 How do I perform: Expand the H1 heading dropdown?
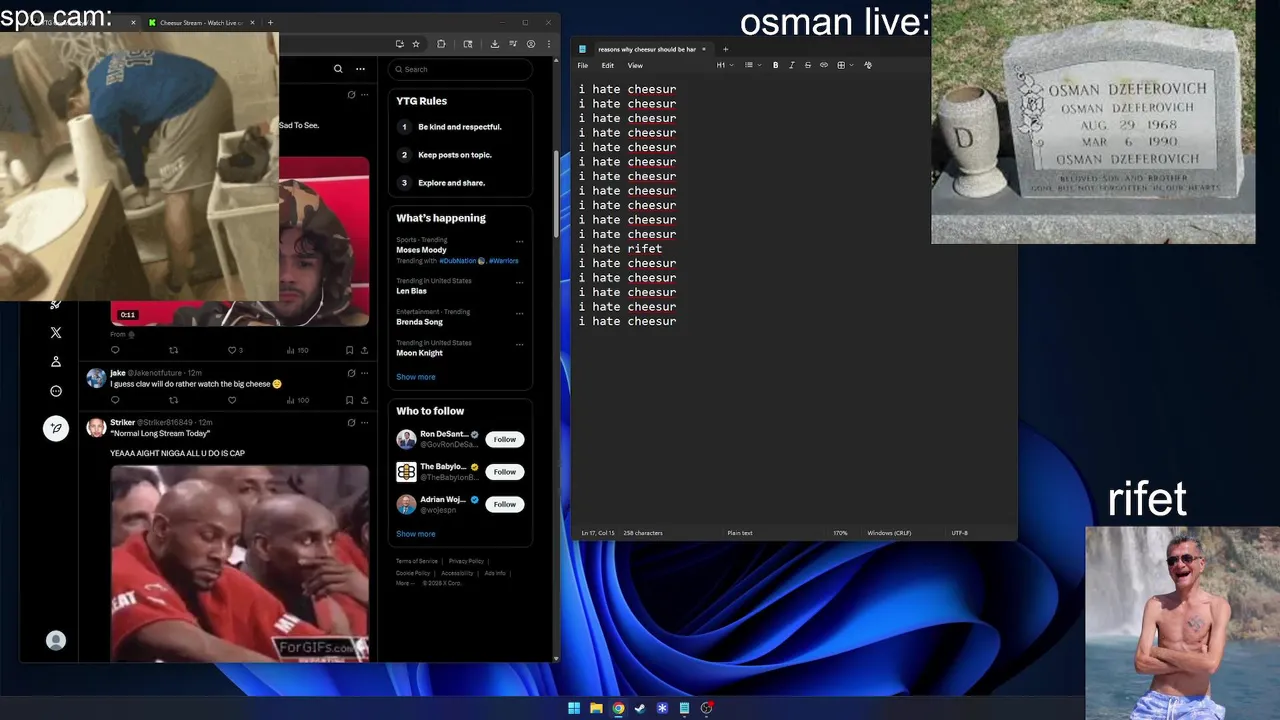click(x=725, y=65)
